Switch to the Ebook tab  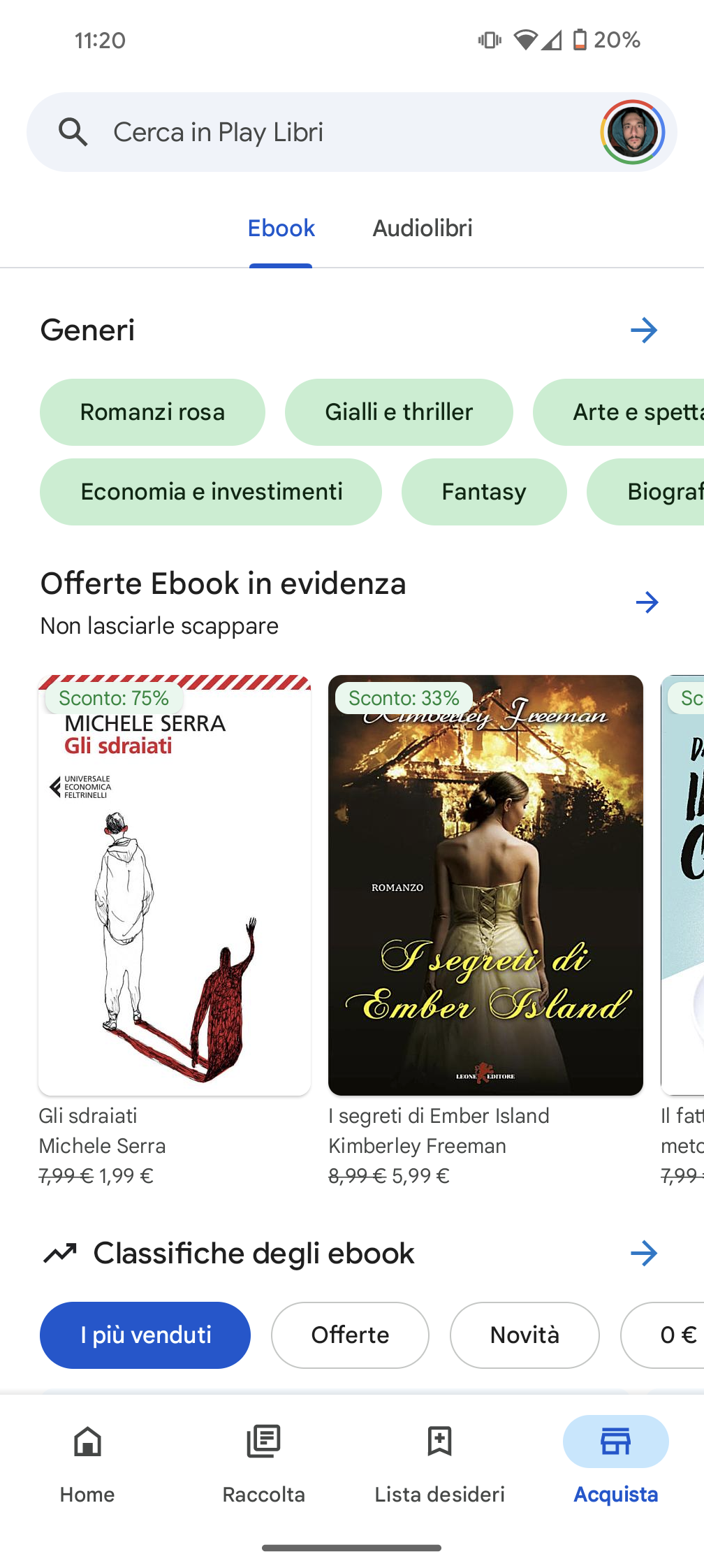281,228
